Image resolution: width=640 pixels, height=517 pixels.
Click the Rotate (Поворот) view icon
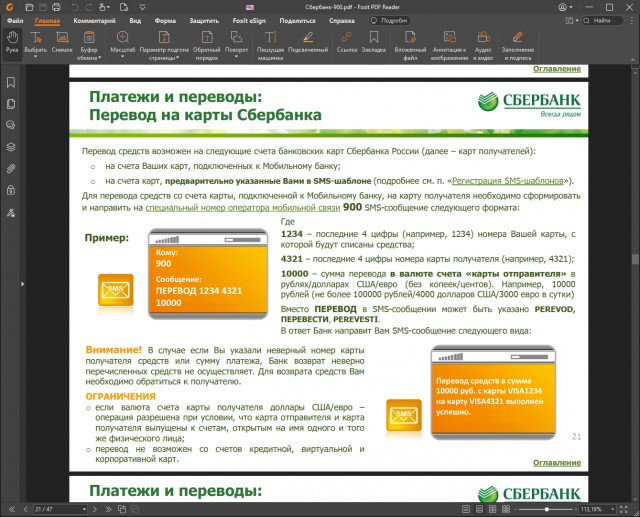coord(236,37)
